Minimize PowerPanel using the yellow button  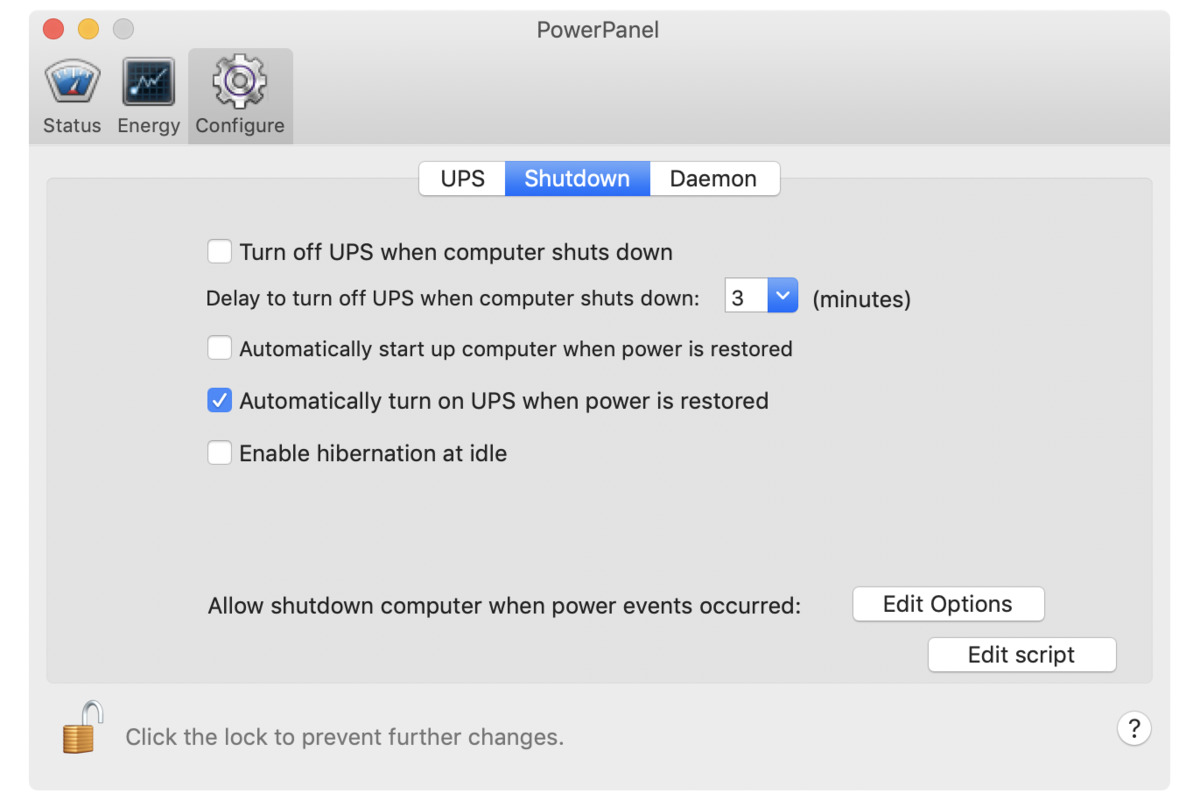(88, 30)
